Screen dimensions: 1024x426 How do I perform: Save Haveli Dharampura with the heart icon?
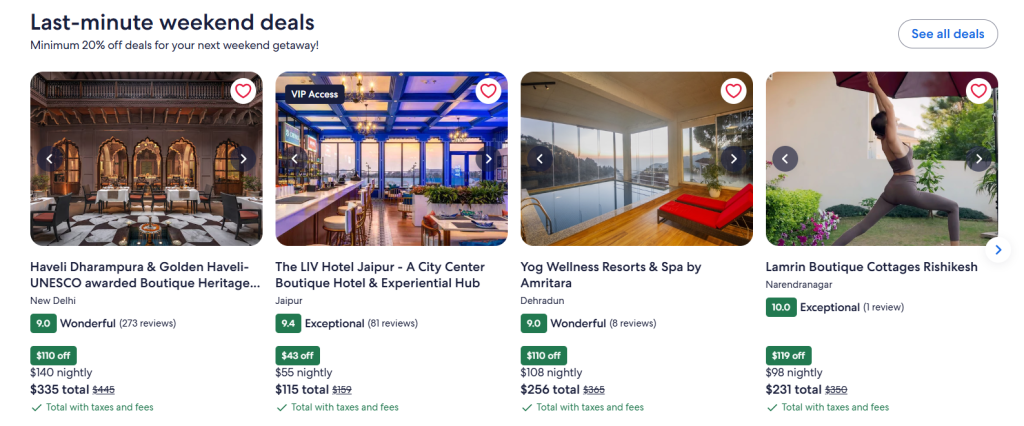[x=243, y=91]
